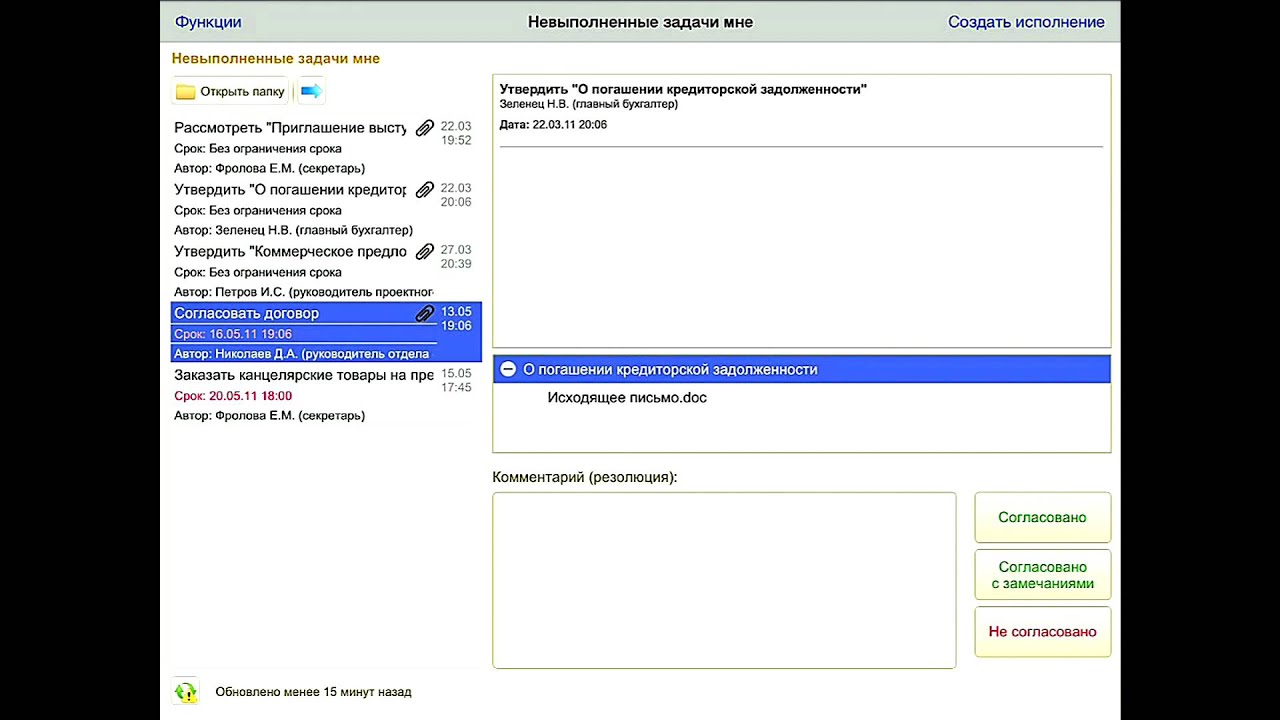
Task: Click the Согласовано с замечаниями button
Action: [x=1042, y=575]
